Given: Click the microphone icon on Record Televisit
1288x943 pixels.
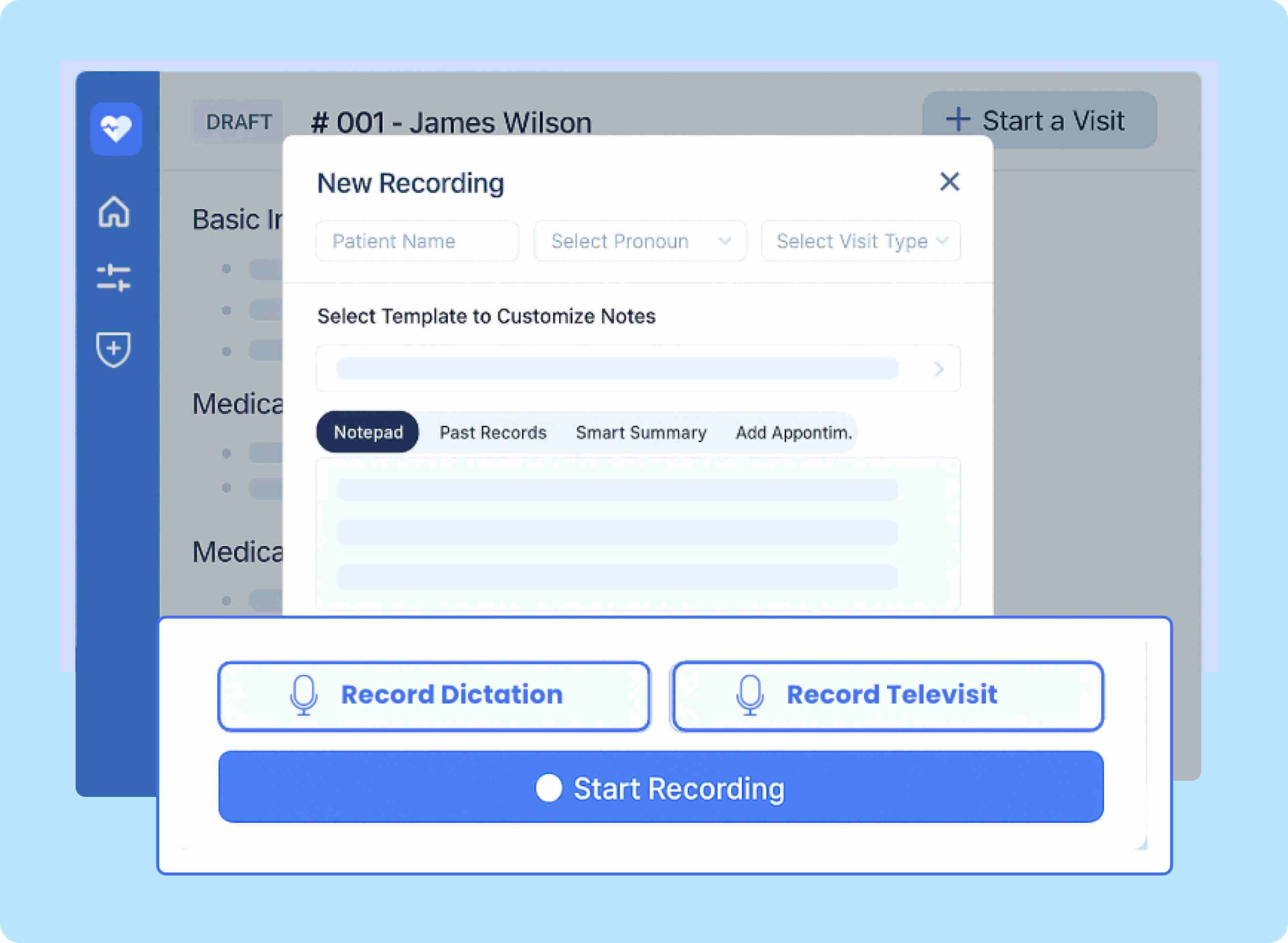Looking at the screenshot, I should pyautogui.click(x=749, y=695).
